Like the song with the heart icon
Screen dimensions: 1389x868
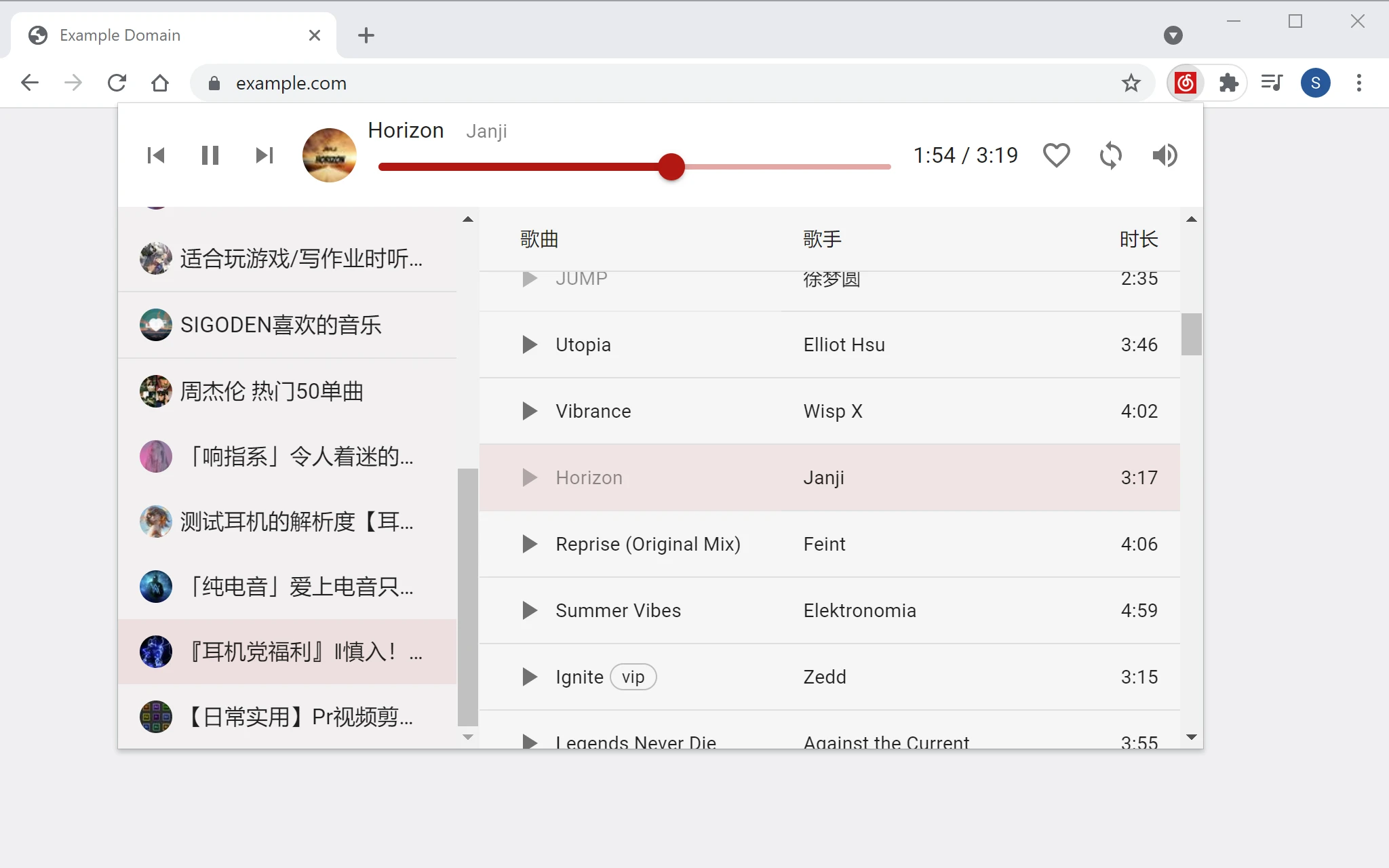(1056, 155)
